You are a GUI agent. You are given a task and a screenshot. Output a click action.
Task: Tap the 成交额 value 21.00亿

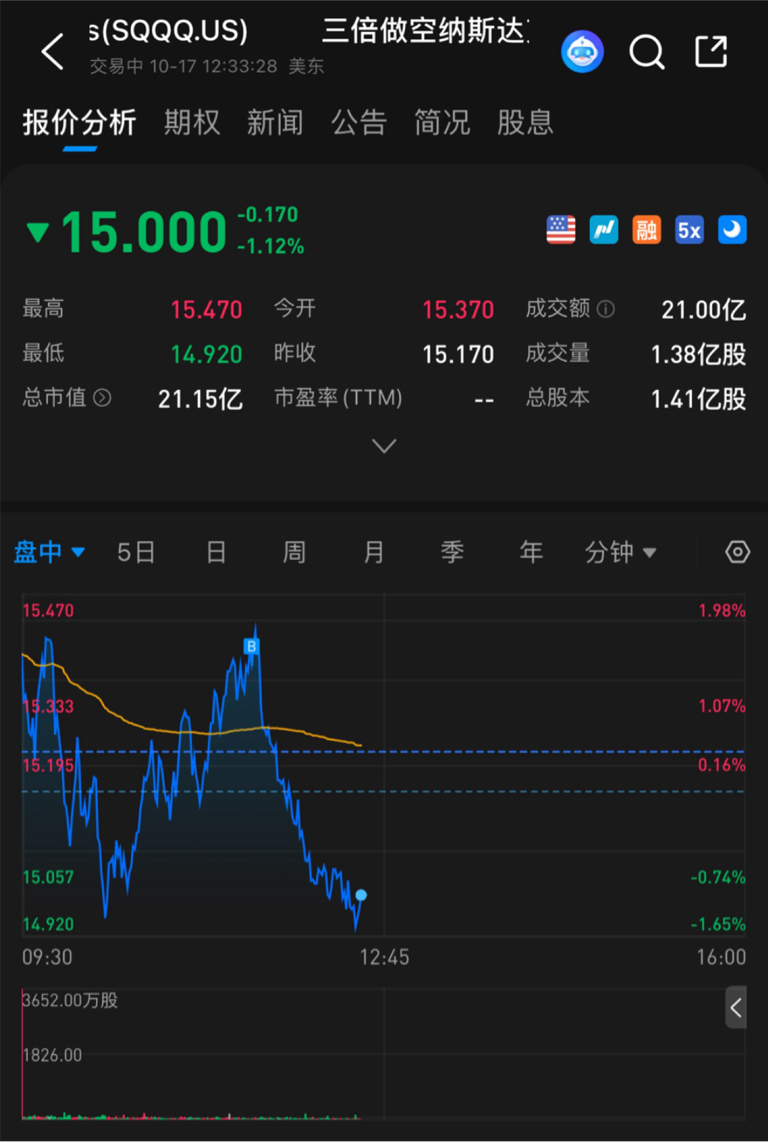[x=704, y=310]
